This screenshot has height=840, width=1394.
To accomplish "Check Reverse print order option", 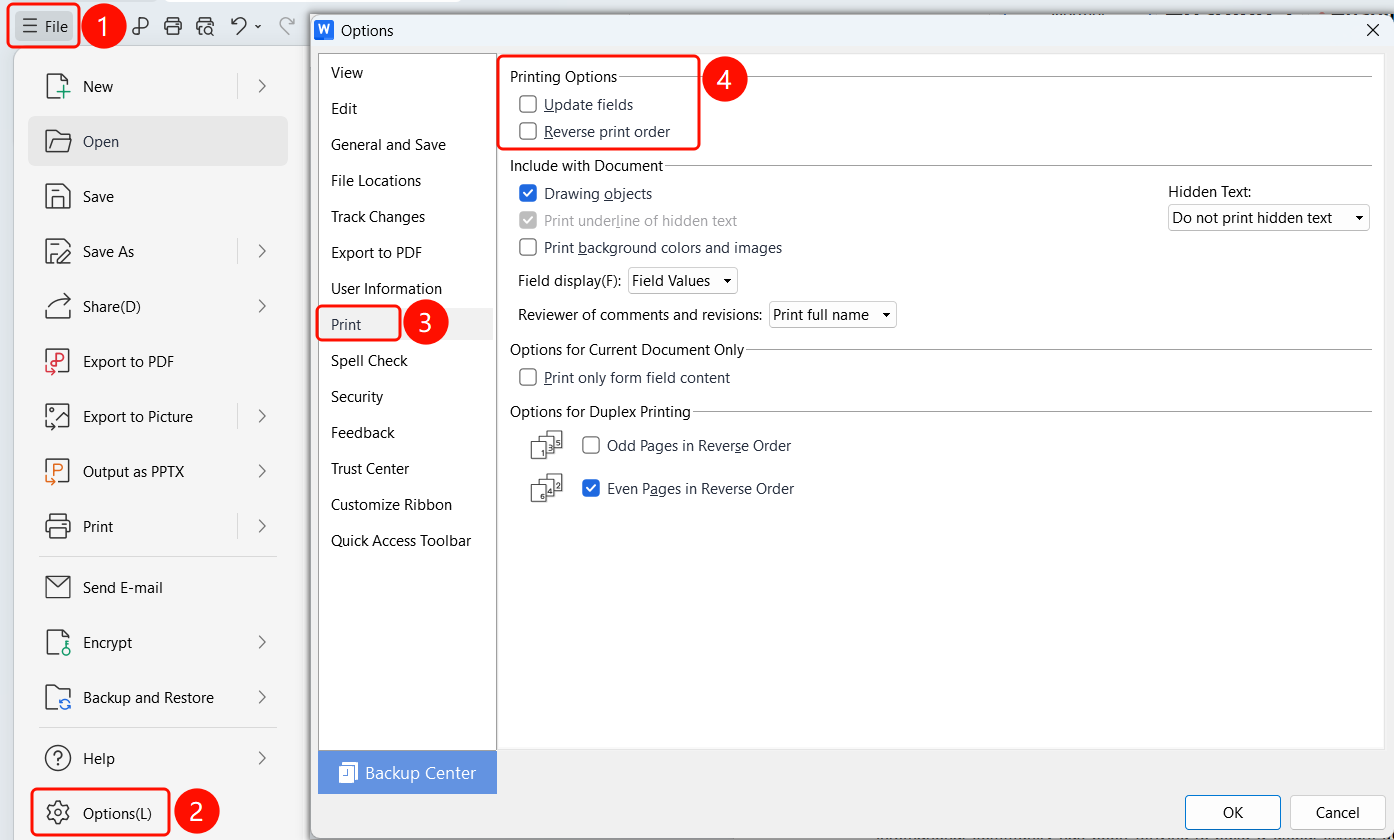I will coord(528,131).
